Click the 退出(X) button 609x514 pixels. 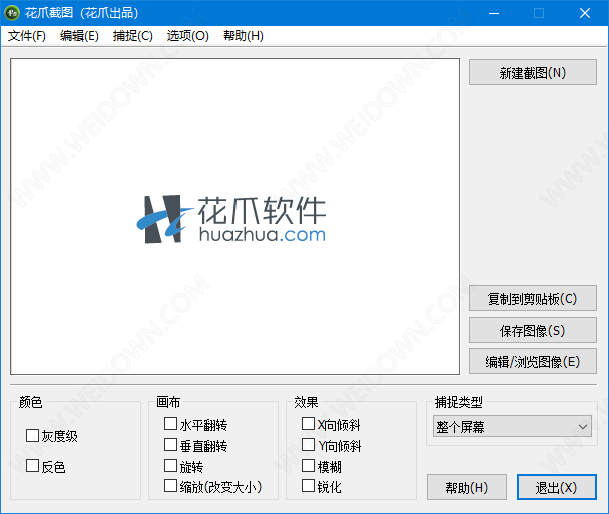click(x=556, y=487)
